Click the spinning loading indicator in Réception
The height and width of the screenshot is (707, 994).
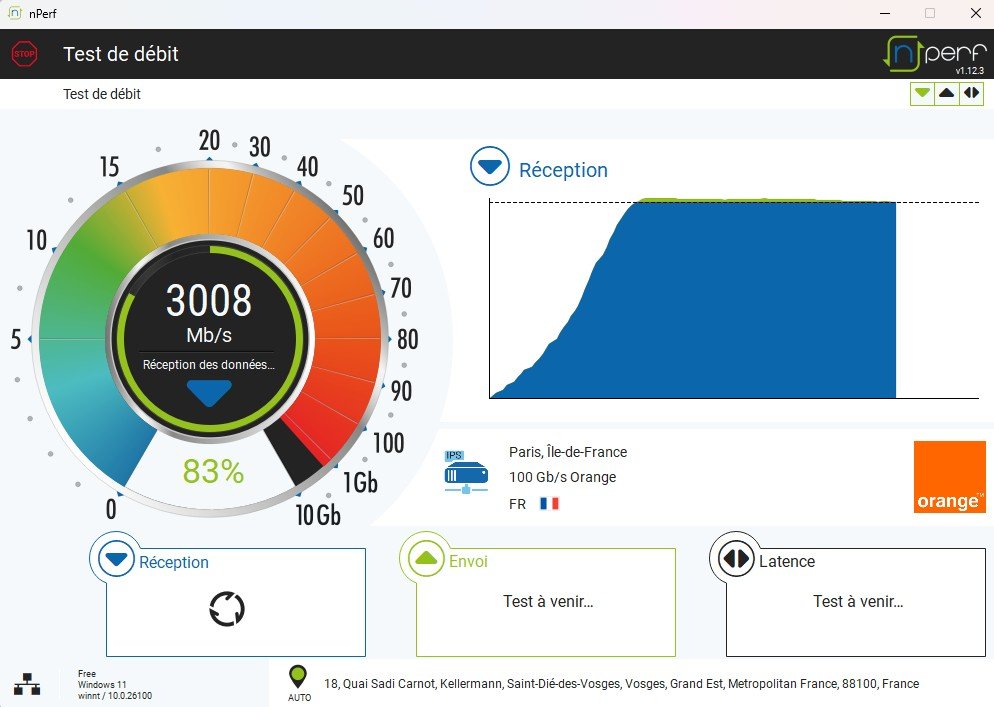[x=227, y=609]
